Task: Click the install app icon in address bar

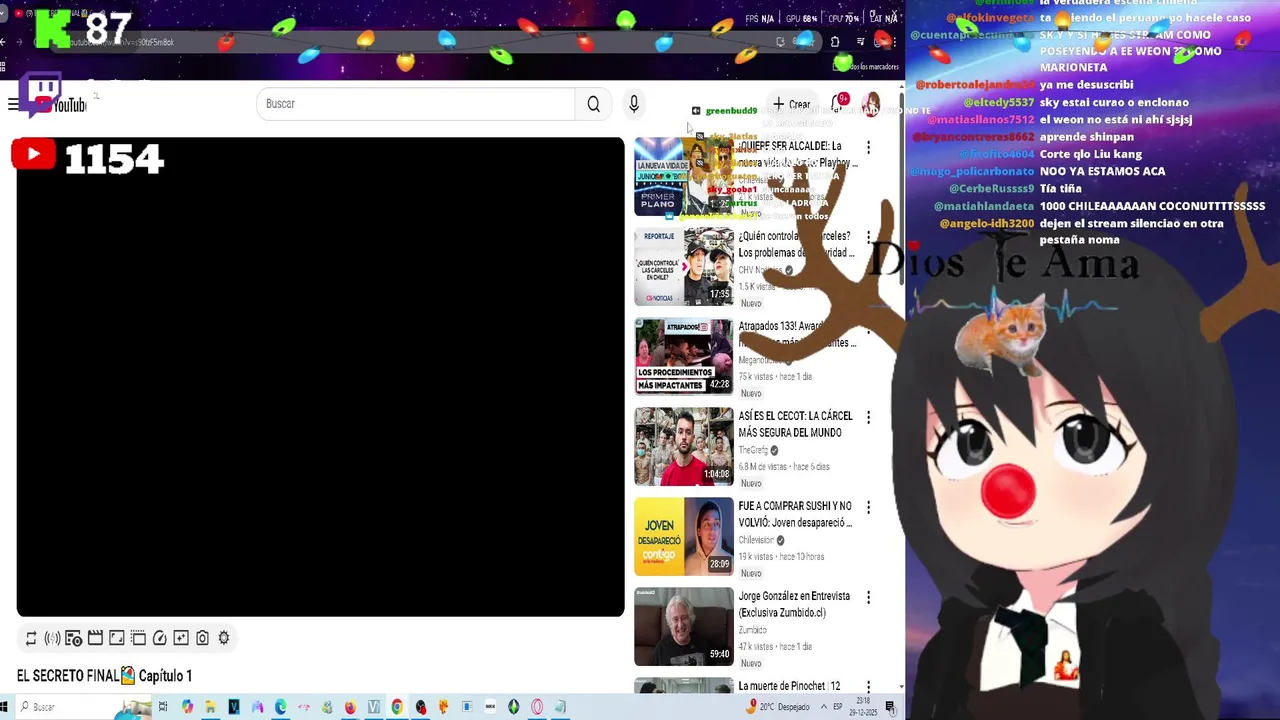Action: (x=780, y=42)
